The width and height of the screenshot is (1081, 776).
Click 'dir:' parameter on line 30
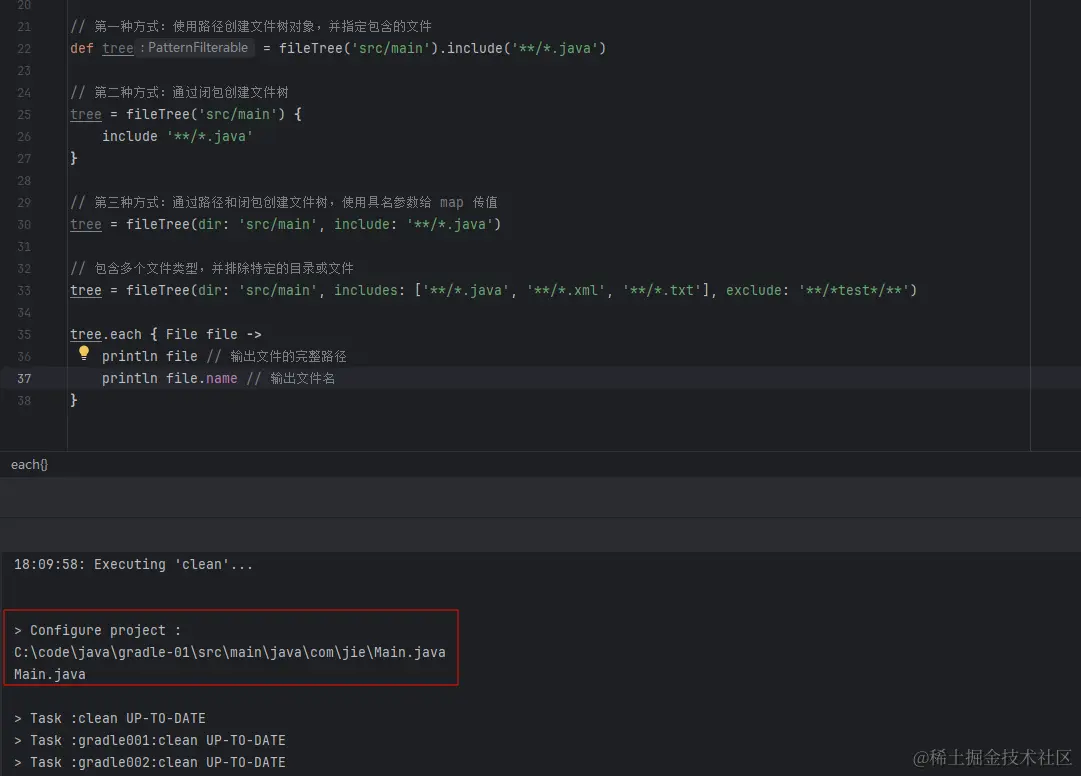pos(213,224)
